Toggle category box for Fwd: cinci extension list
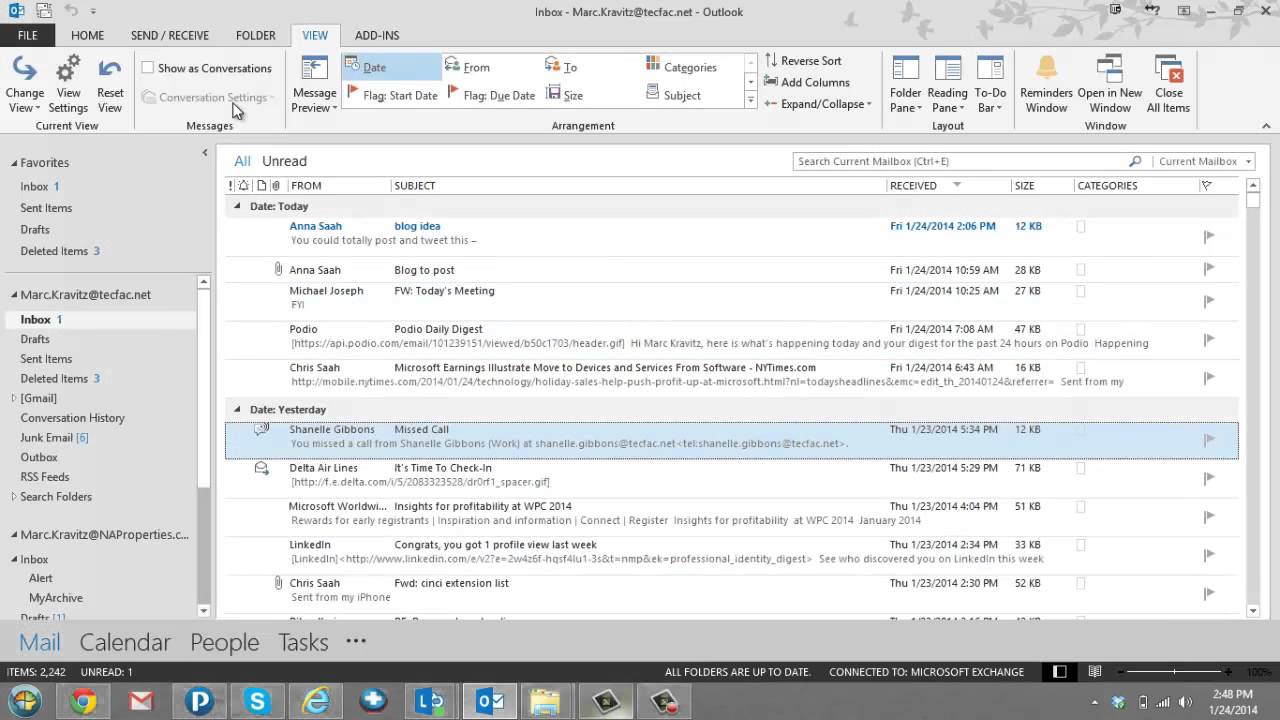 coord(1080,583)
